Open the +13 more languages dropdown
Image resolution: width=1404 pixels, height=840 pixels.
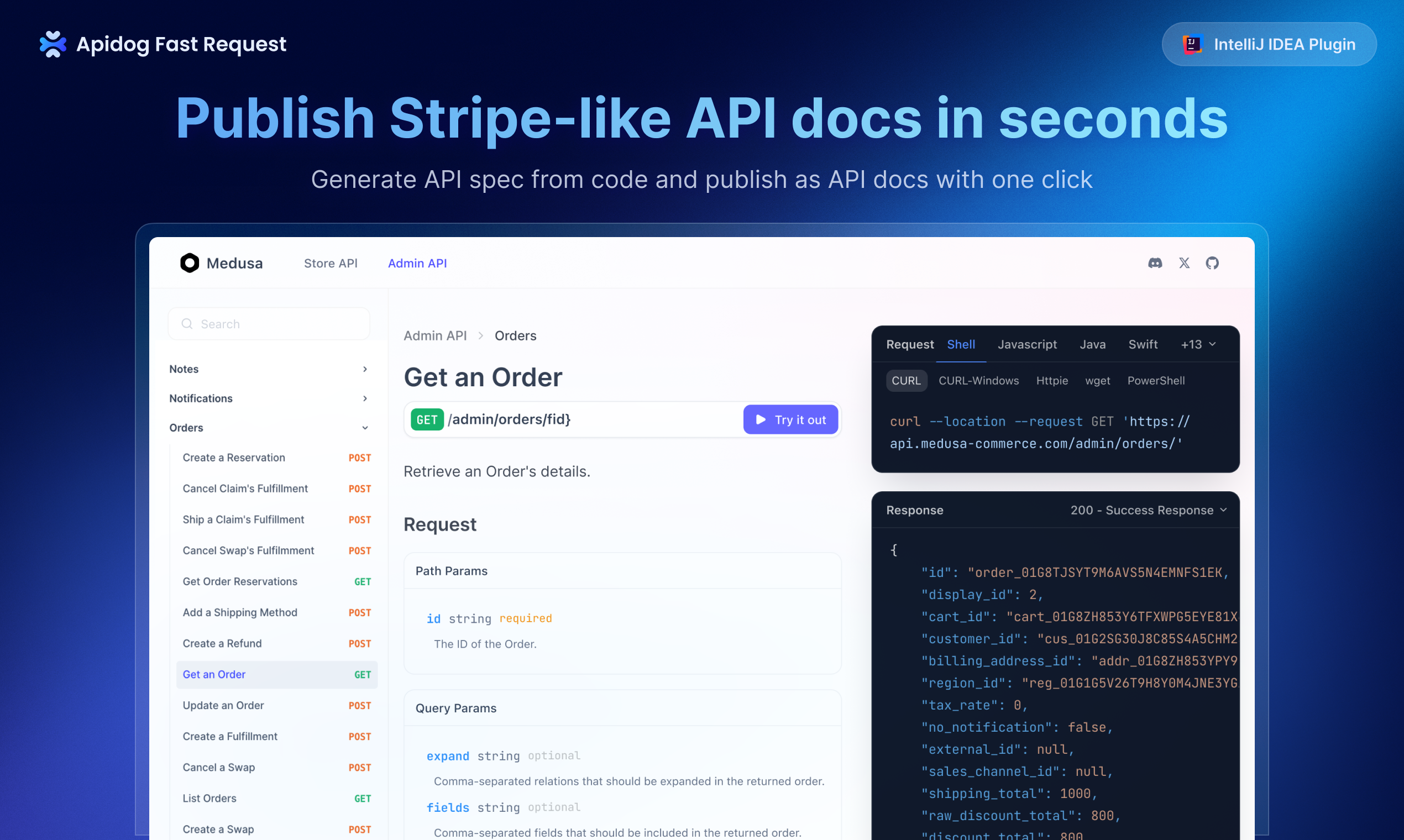[1198, 345]
